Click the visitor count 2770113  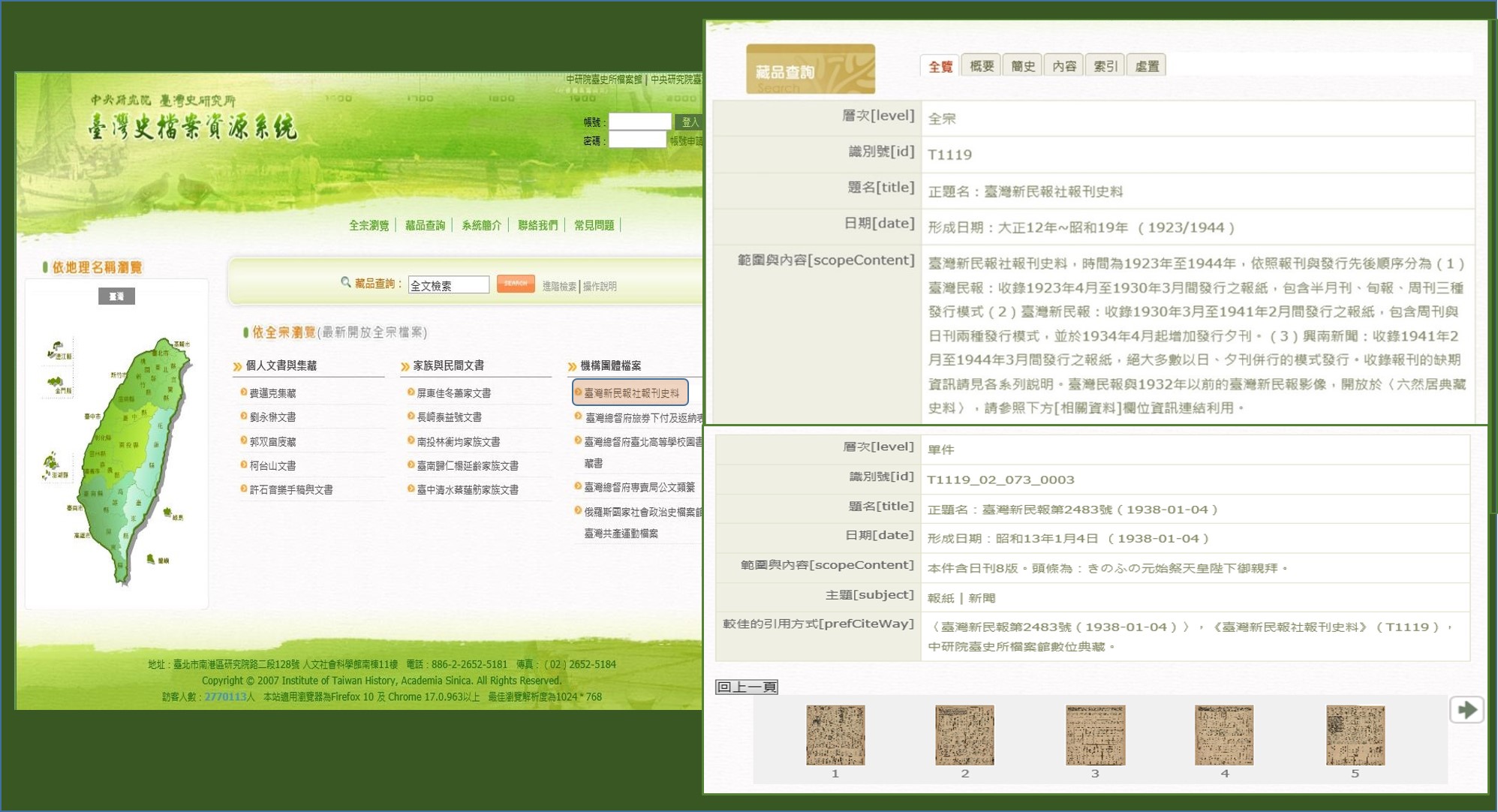tap(225, 696)
